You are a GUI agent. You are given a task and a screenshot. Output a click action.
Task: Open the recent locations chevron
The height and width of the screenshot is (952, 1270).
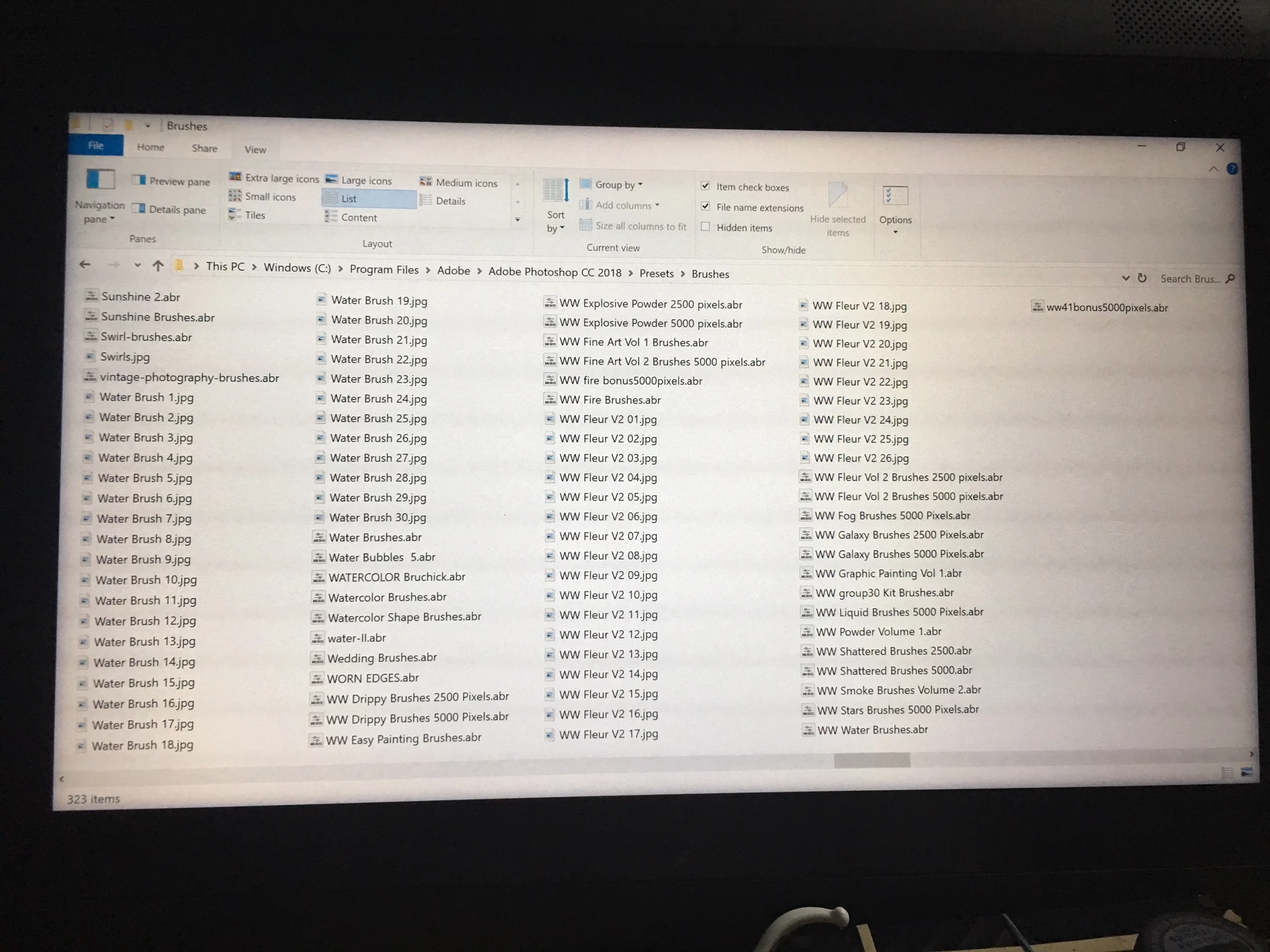(137, 265)
